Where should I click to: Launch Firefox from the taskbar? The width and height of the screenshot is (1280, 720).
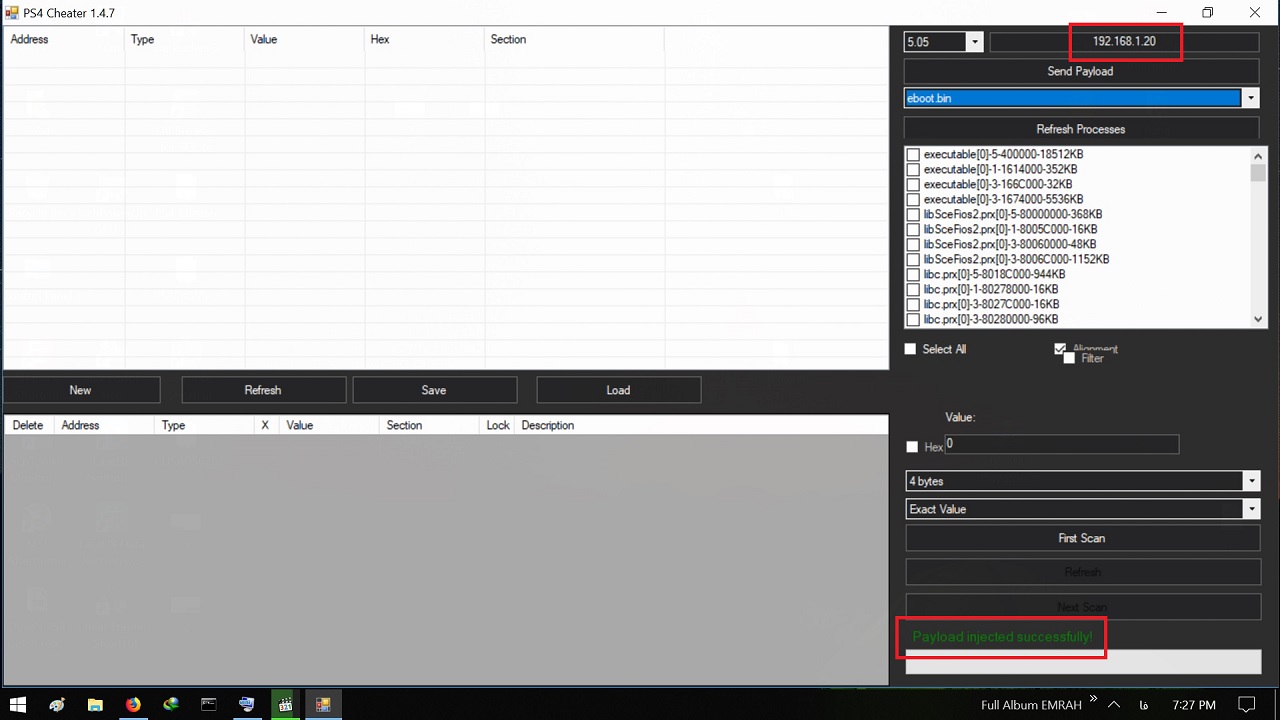tap(133, 704)
